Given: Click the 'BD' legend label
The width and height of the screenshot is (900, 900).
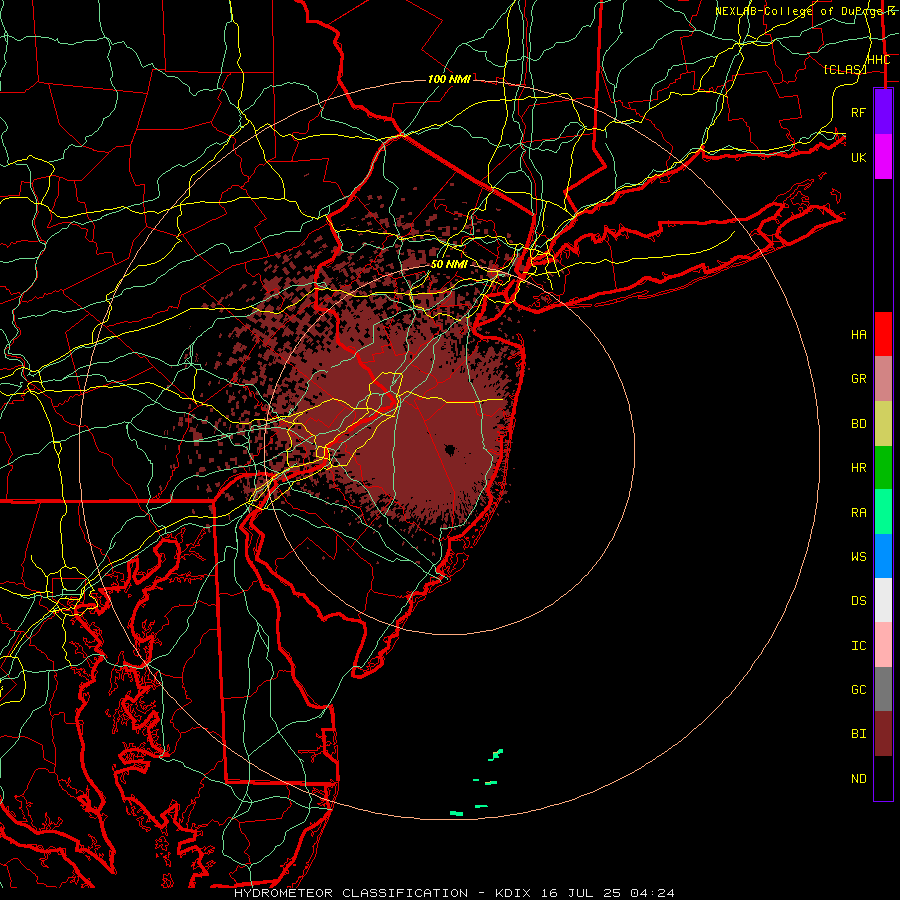Looking at the screenshot, I should 859,424.
